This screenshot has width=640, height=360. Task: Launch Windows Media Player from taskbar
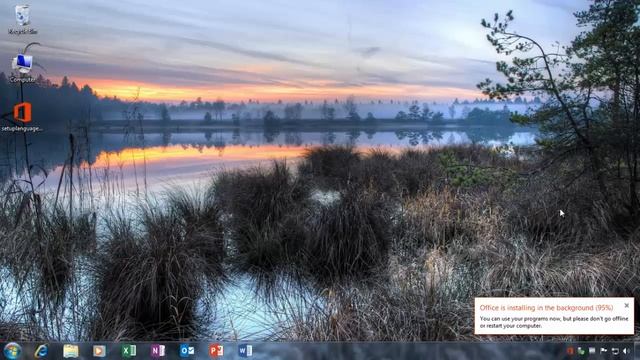pyautogui.click(x=99, y=351)
